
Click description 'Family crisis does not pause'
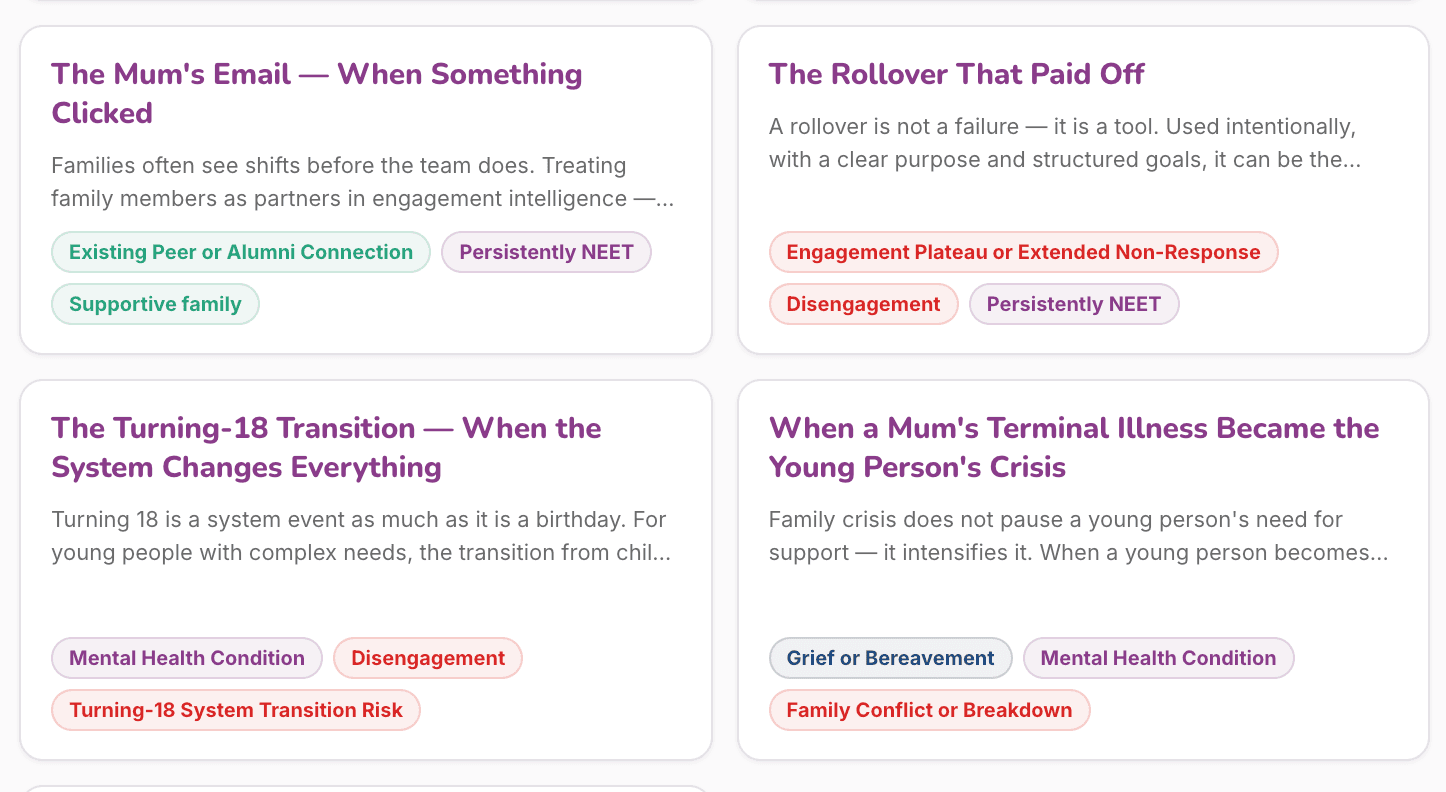pyautogui.click(x=1078, y=536)
